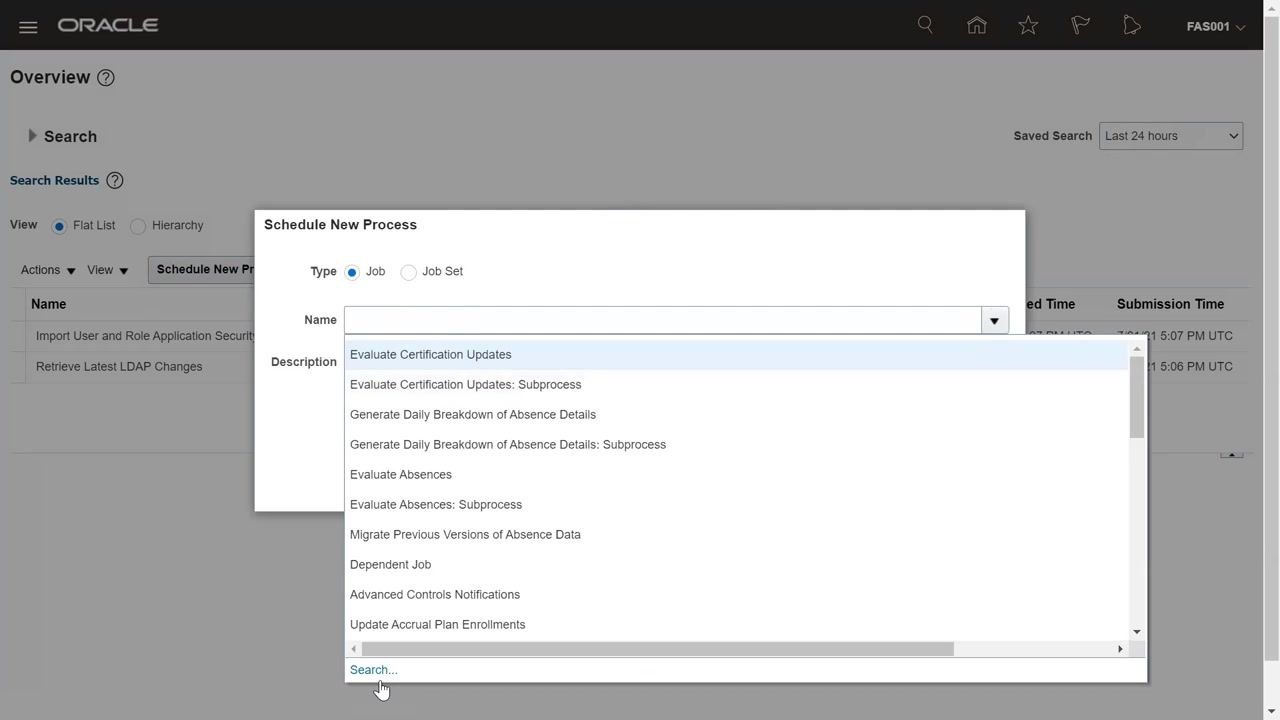This screenshot has width=1280, height=720.
Task: Click the Oracle logo
Action: click(x=108, y=26)
